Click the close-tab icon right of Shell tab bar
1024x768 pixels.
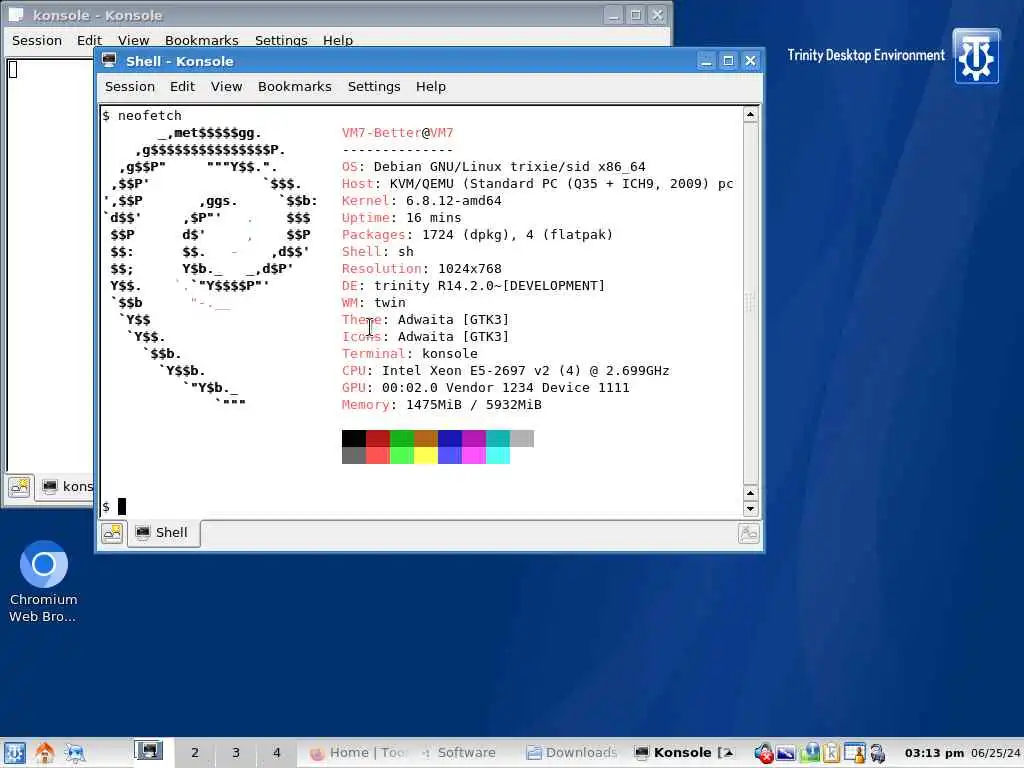pyautogui.click(x=748, y=534)
